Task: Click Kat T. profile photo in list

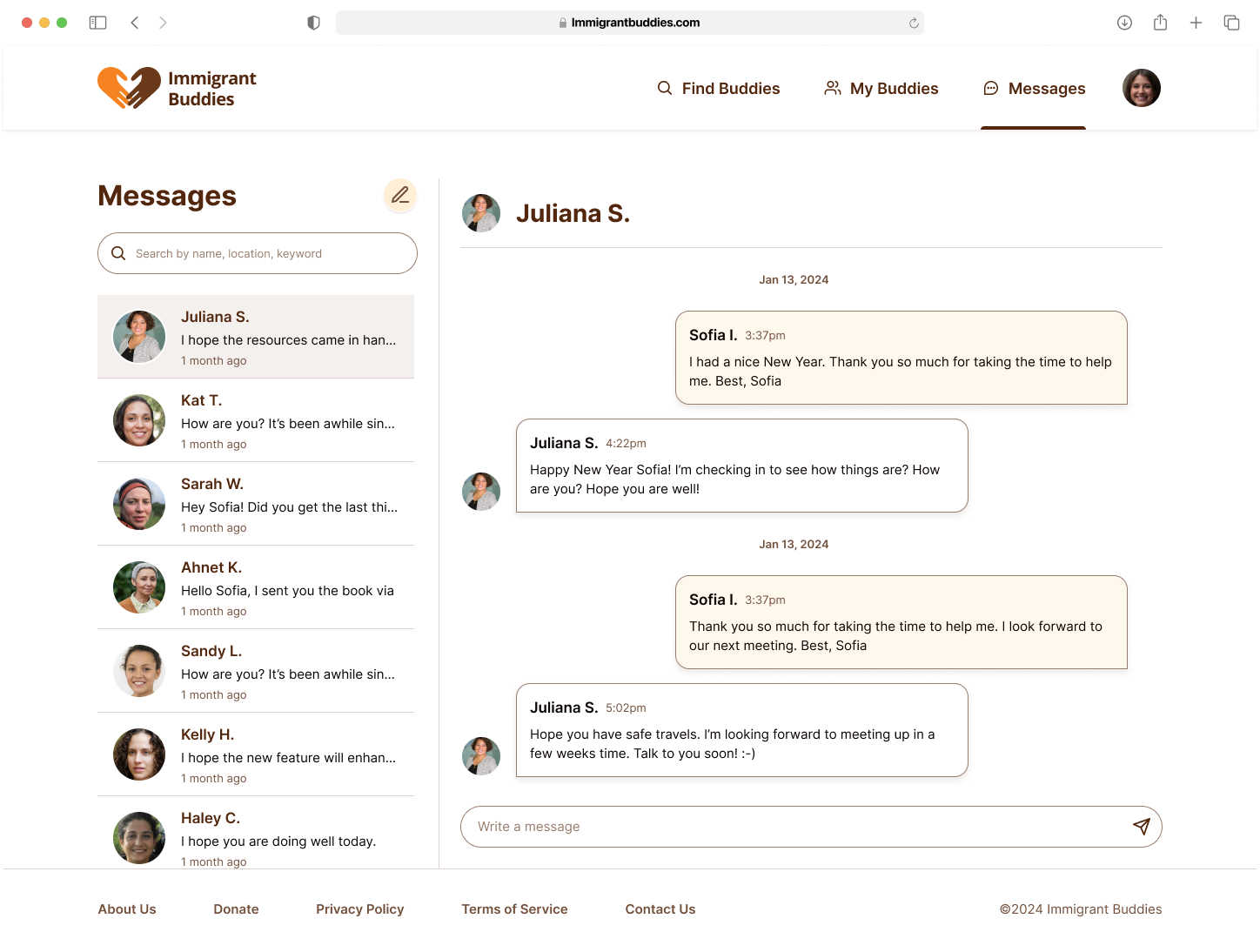Action: 139,420
